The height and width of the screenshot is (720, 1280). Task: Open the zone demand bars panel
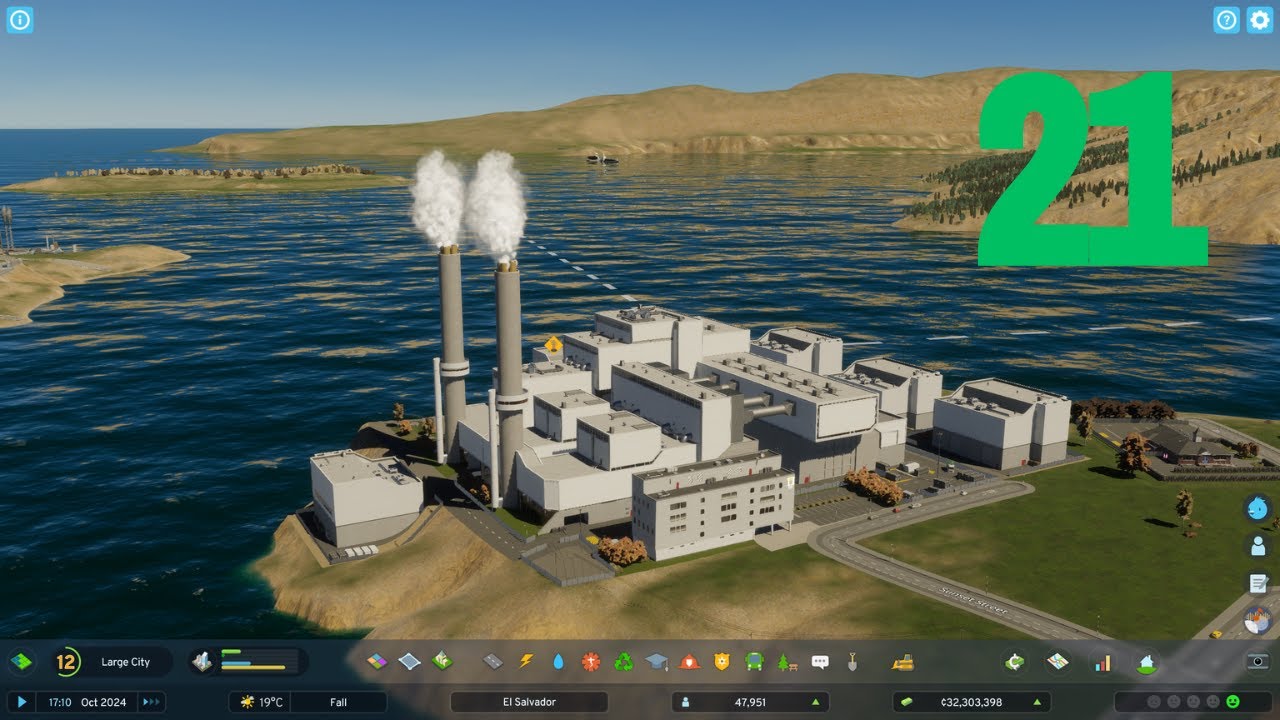pos(248,662)
